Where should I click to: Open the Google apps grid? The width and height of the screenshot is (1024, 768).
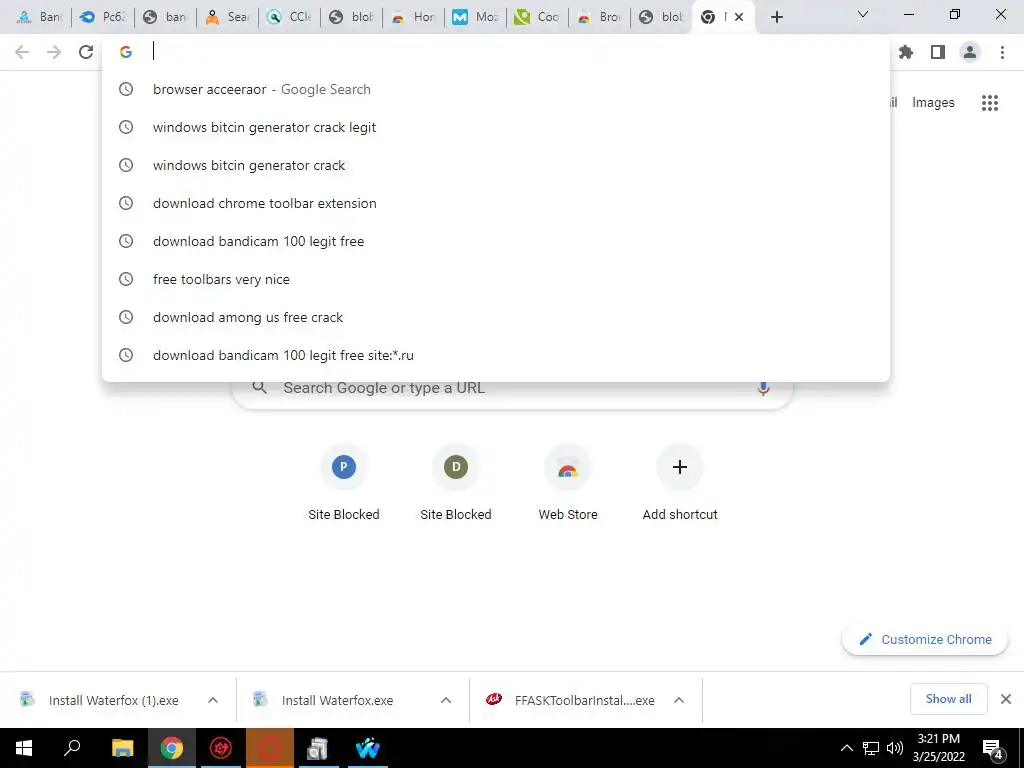989,103
